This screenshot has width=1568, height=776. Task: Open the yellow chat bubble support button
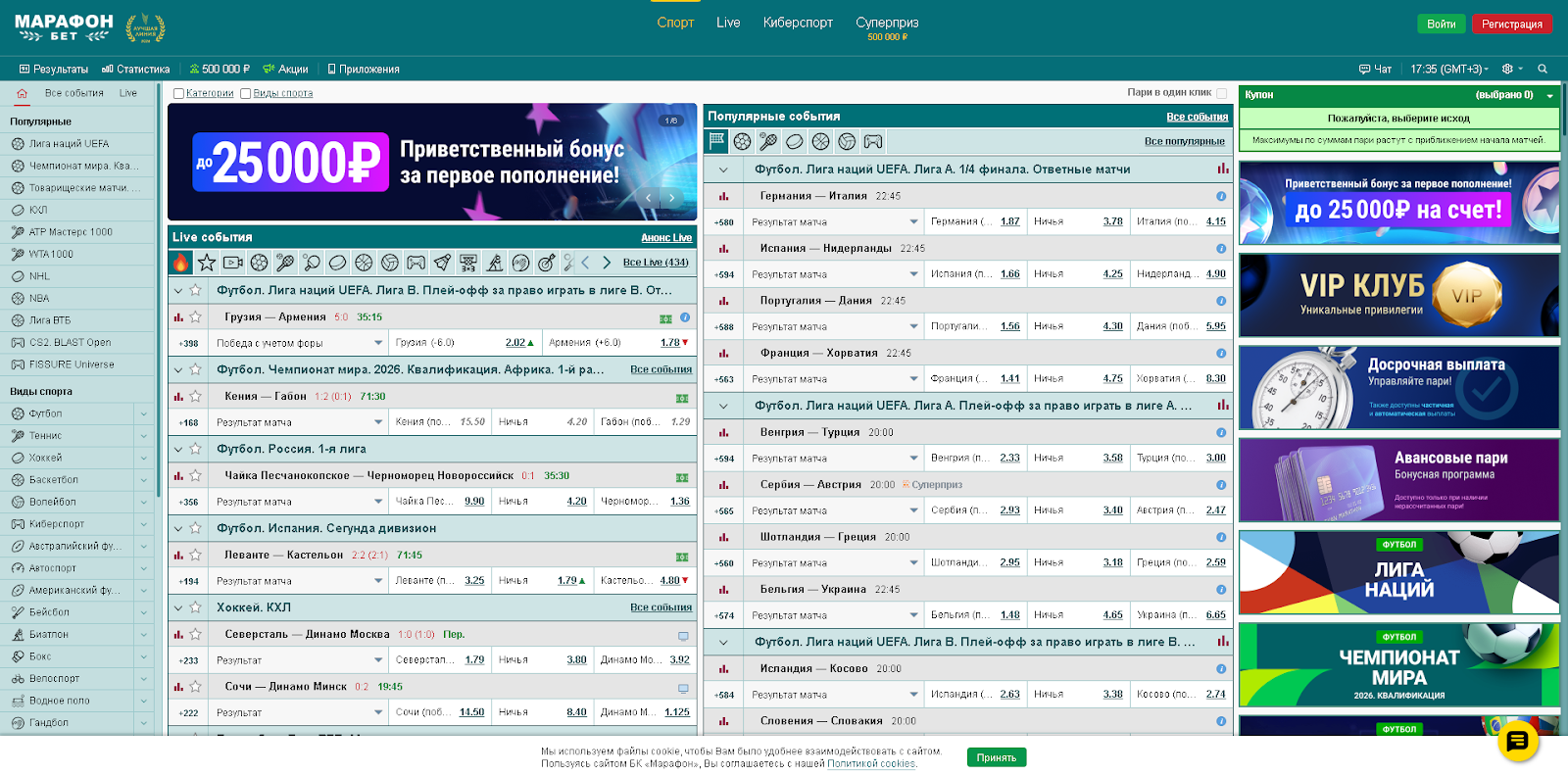(1517, 741)
